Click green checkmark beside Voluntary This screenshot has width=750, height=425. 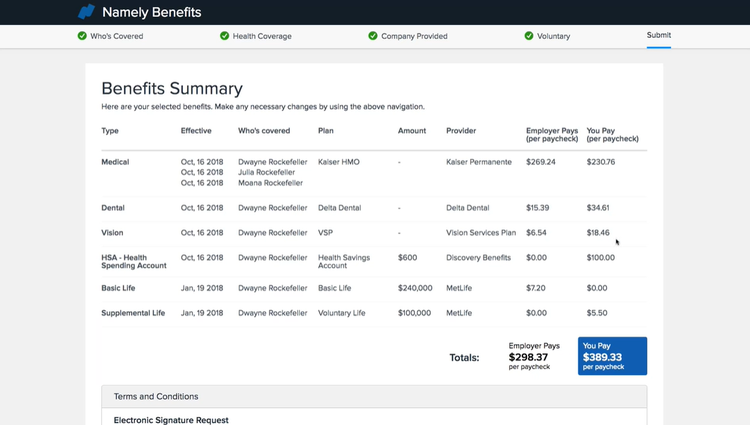click(529, 36)
